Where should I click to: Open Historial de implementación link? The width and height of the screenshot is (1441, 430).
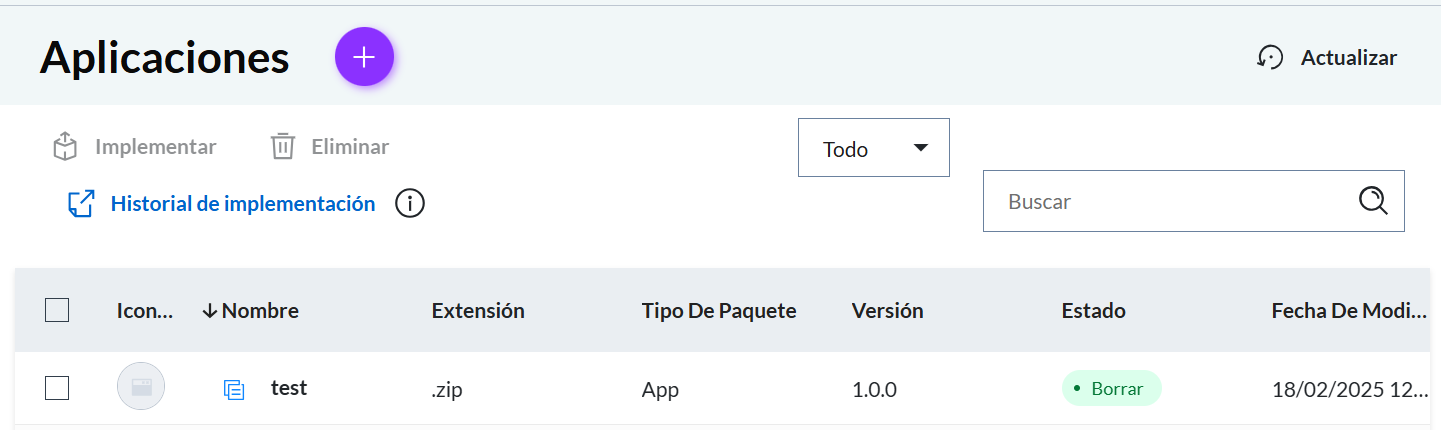point(243,204)
